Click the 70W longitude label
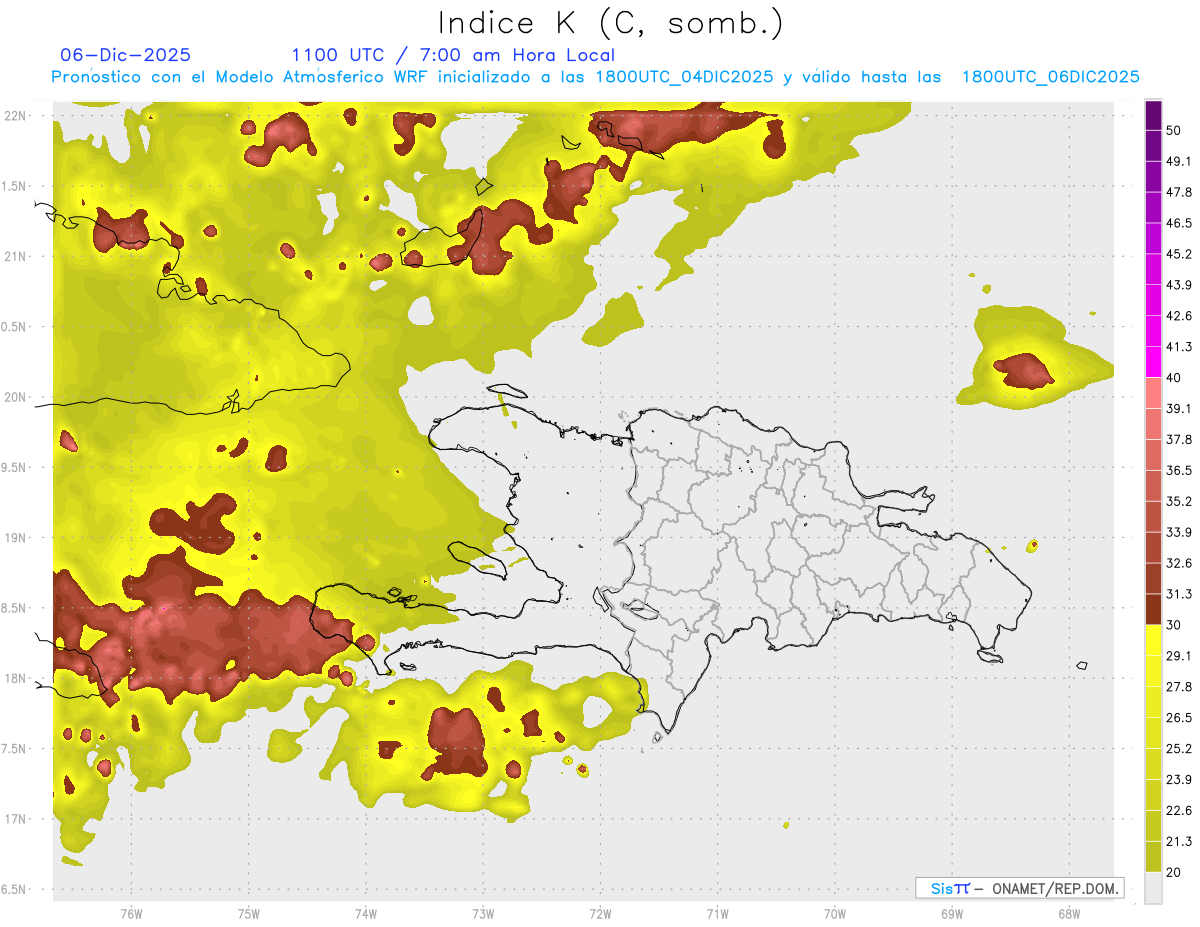 point(834,913)
